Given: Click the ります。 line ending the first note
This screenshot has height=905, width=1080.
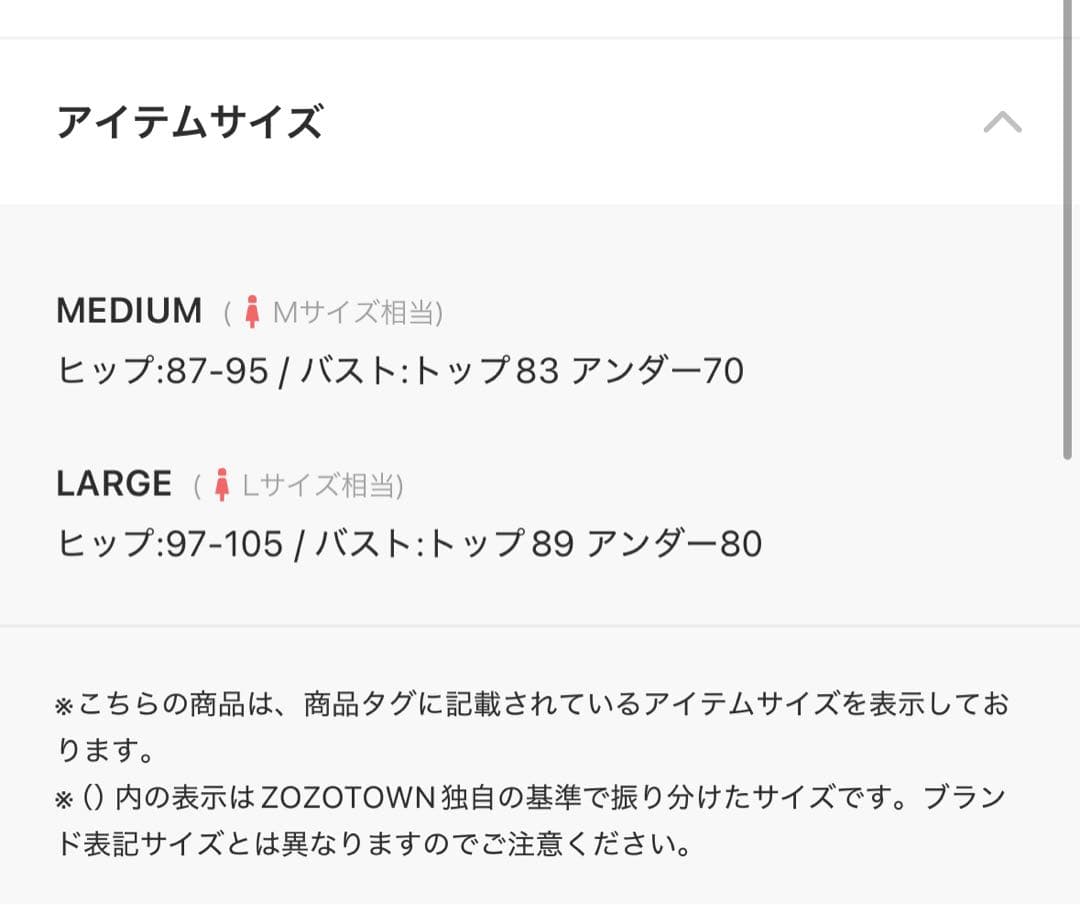Looking at the screenshot, I should pos(105,749).
